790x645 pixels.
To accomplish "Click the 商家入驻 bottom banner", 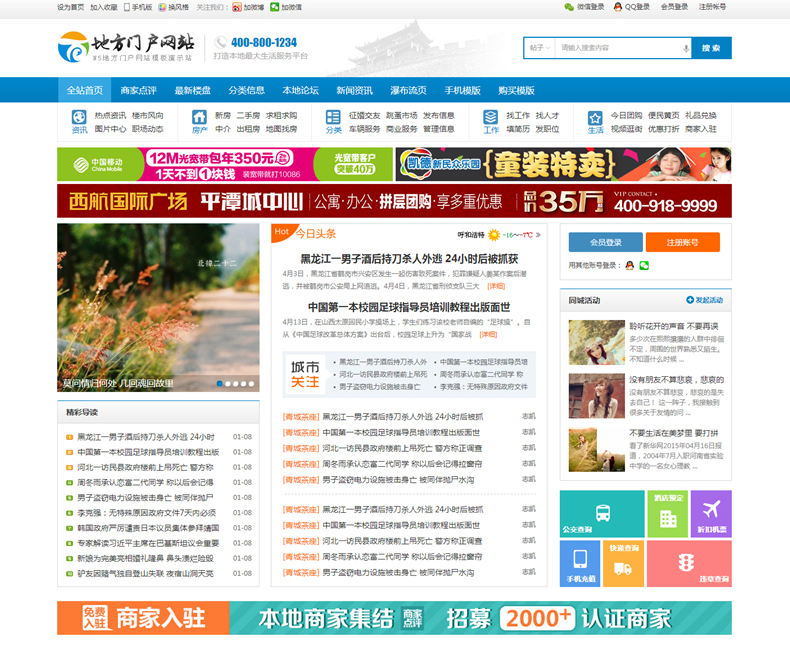I will [394, 618].
